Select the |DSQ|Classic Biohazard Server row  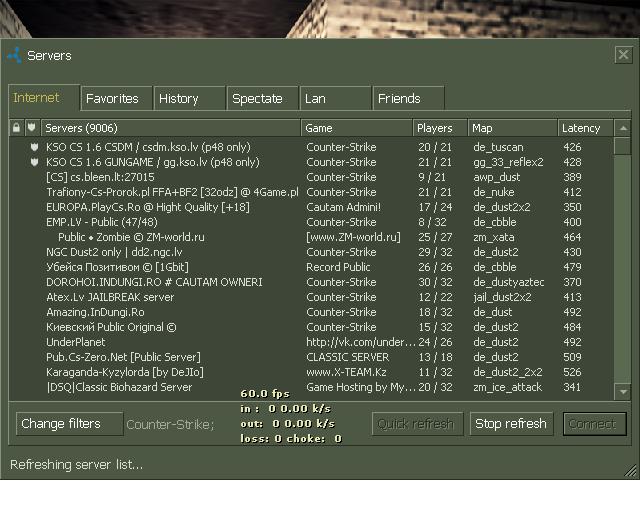pyautogui.click(x=311, y=387)
